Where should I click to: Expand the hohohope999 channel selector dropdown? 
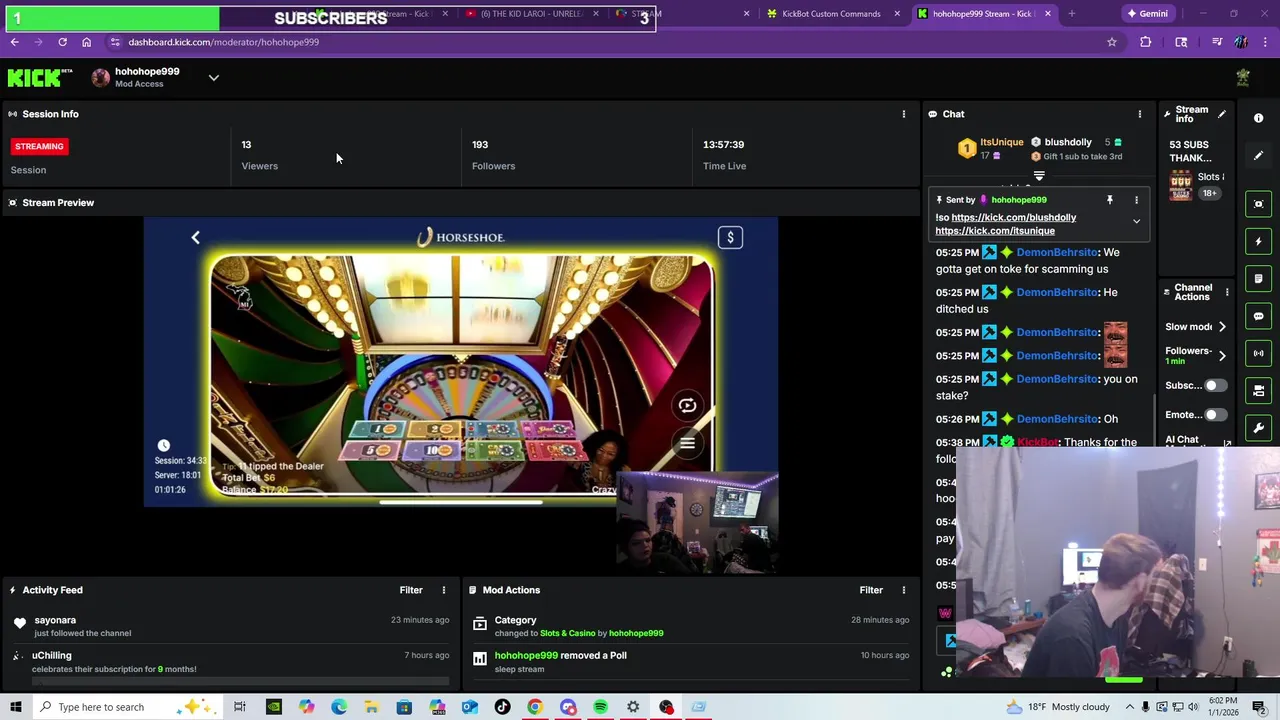213,78
